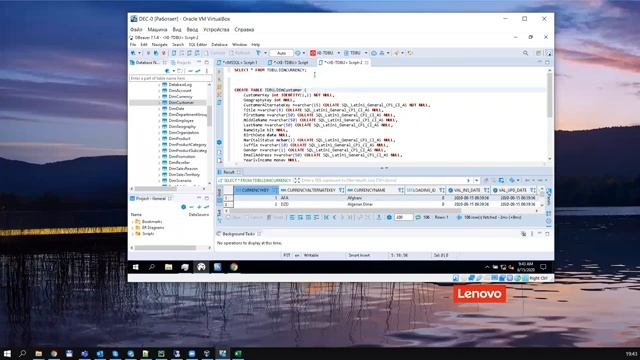Open DBeaver SQL Editor menu
Image resolution: width=640 pixels, height=360 pixels.
coord(198,44)
